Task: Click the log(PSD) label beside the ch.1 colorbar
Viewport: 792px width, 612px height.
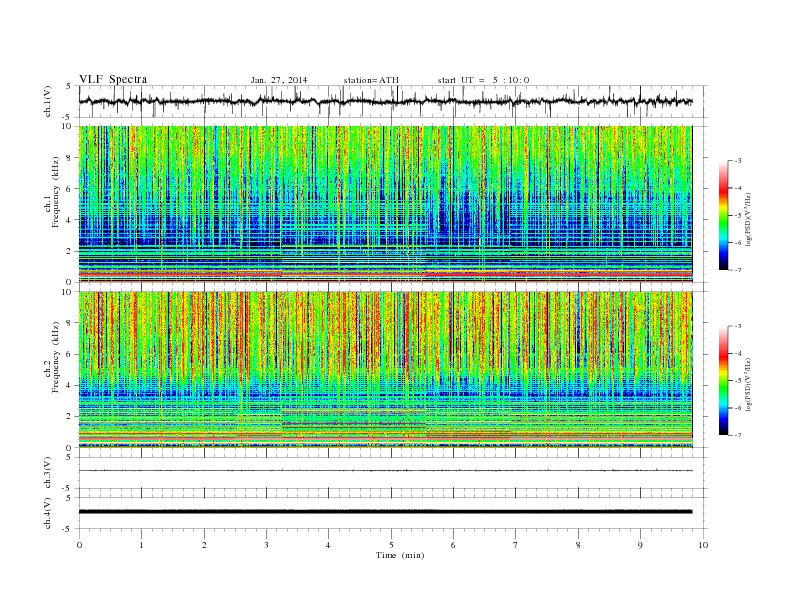Action: tap(748, 218)
